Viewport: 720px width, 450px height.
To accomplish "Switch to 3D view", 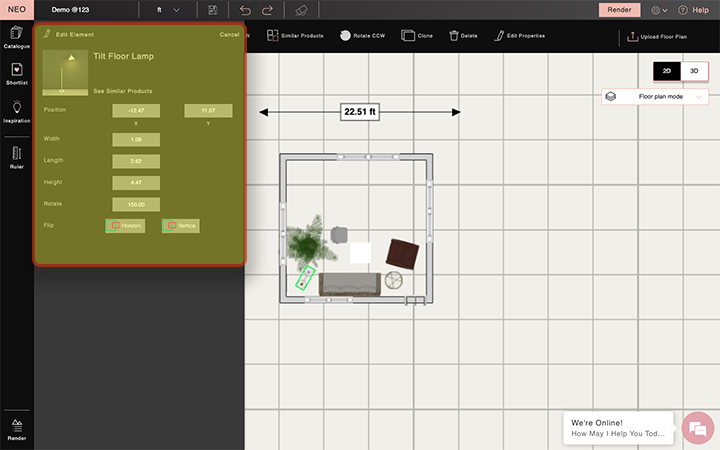I will (694, 71).
